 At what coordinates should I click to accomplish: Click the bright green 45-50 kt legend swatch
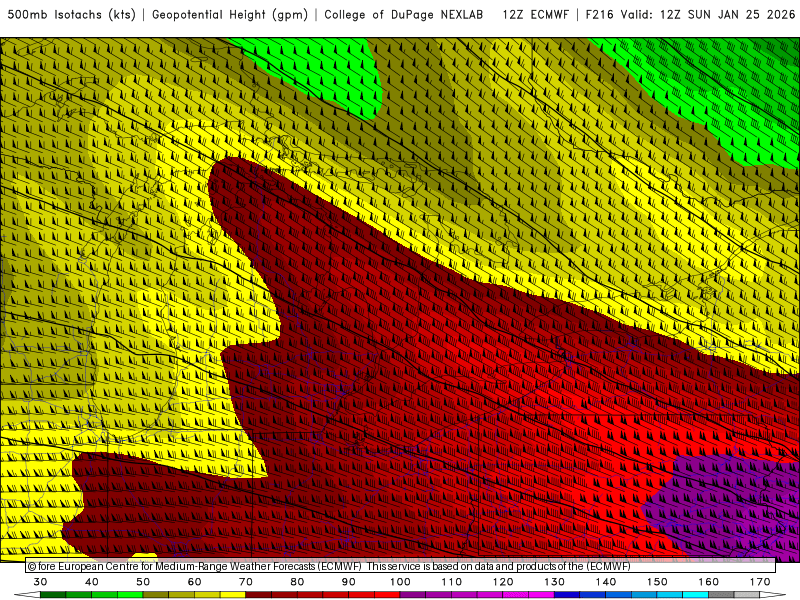130,596
